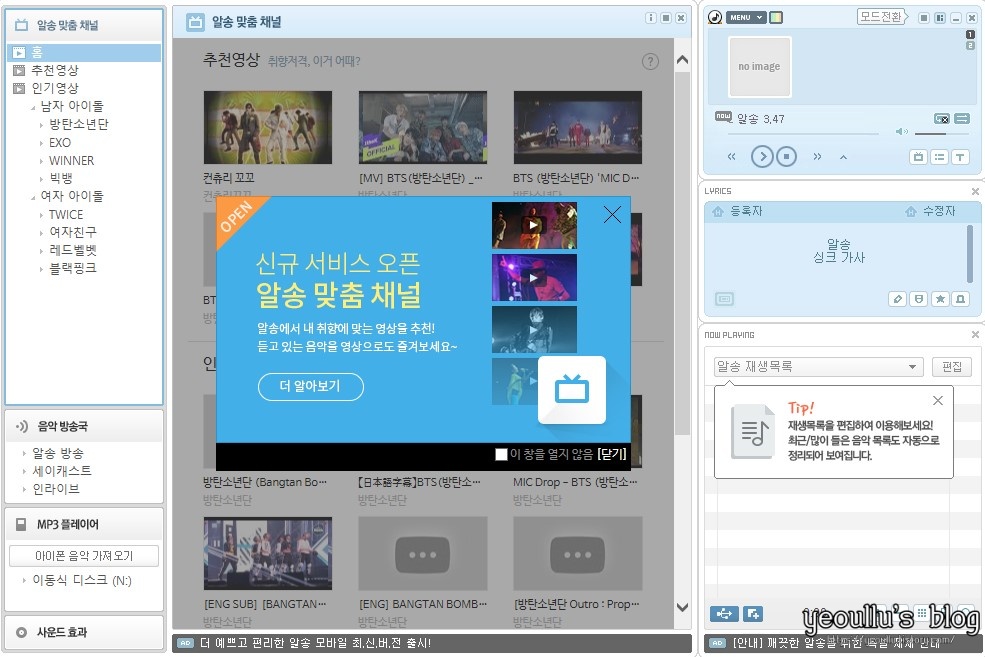
Task: Click the no image album art thumbnail
Action: pos(759,67)
